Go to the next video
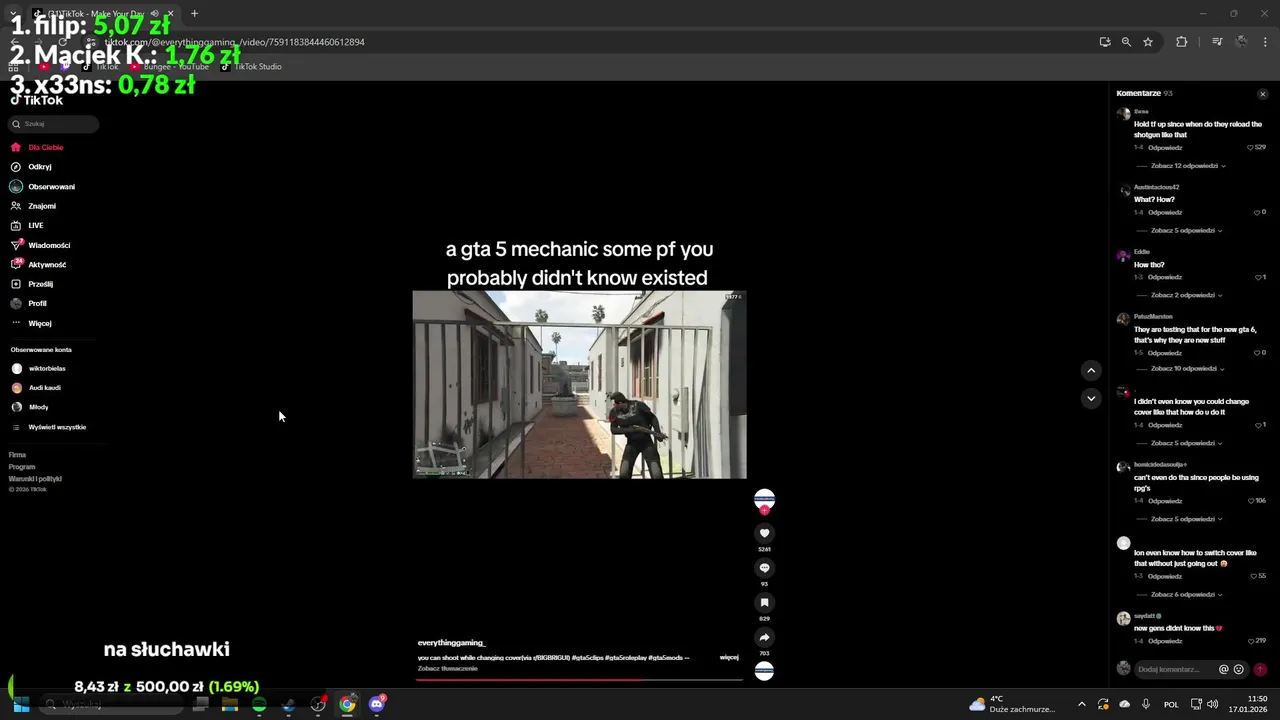The image size is (1280, 720). (1091, 398)
